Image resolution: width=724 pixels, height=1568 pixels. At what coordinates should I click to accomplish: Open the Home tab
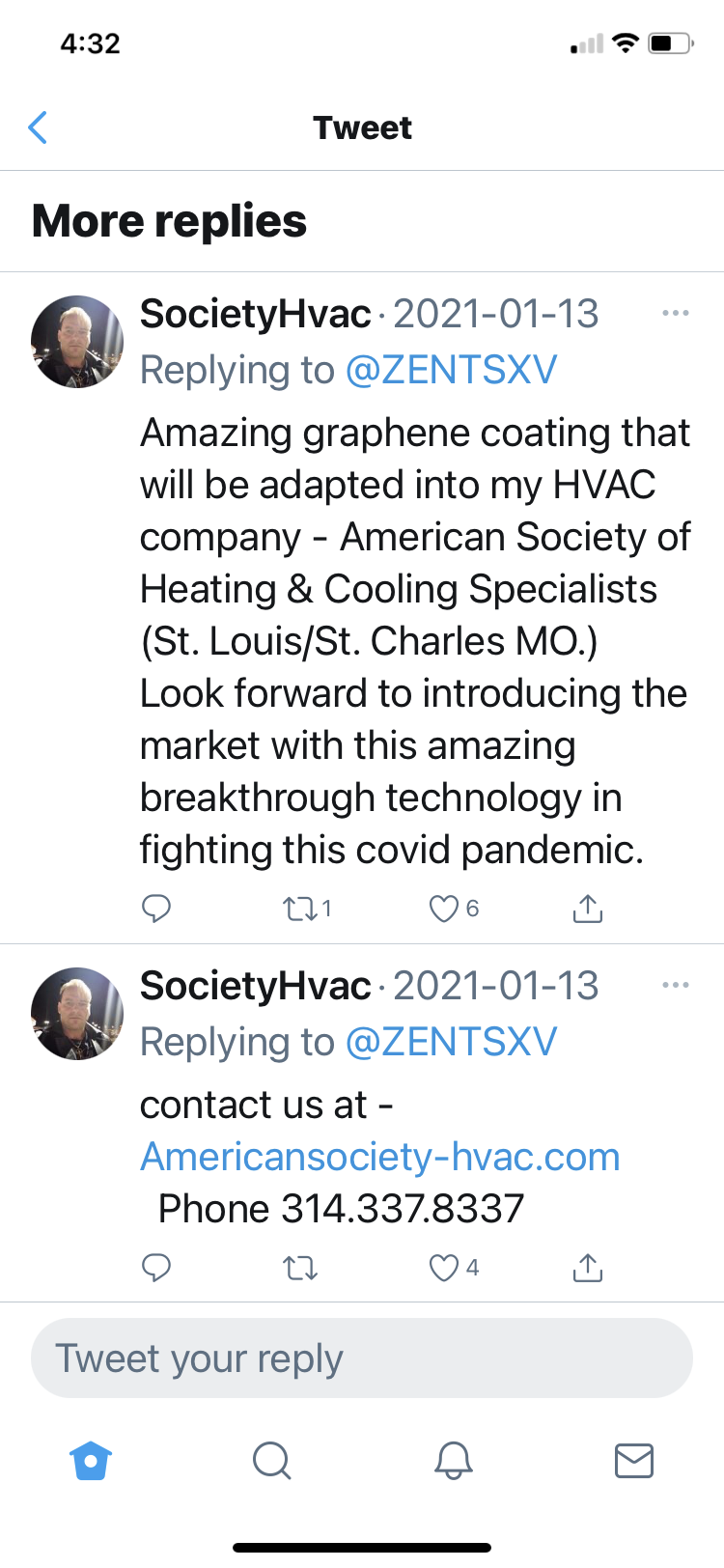91,1460
